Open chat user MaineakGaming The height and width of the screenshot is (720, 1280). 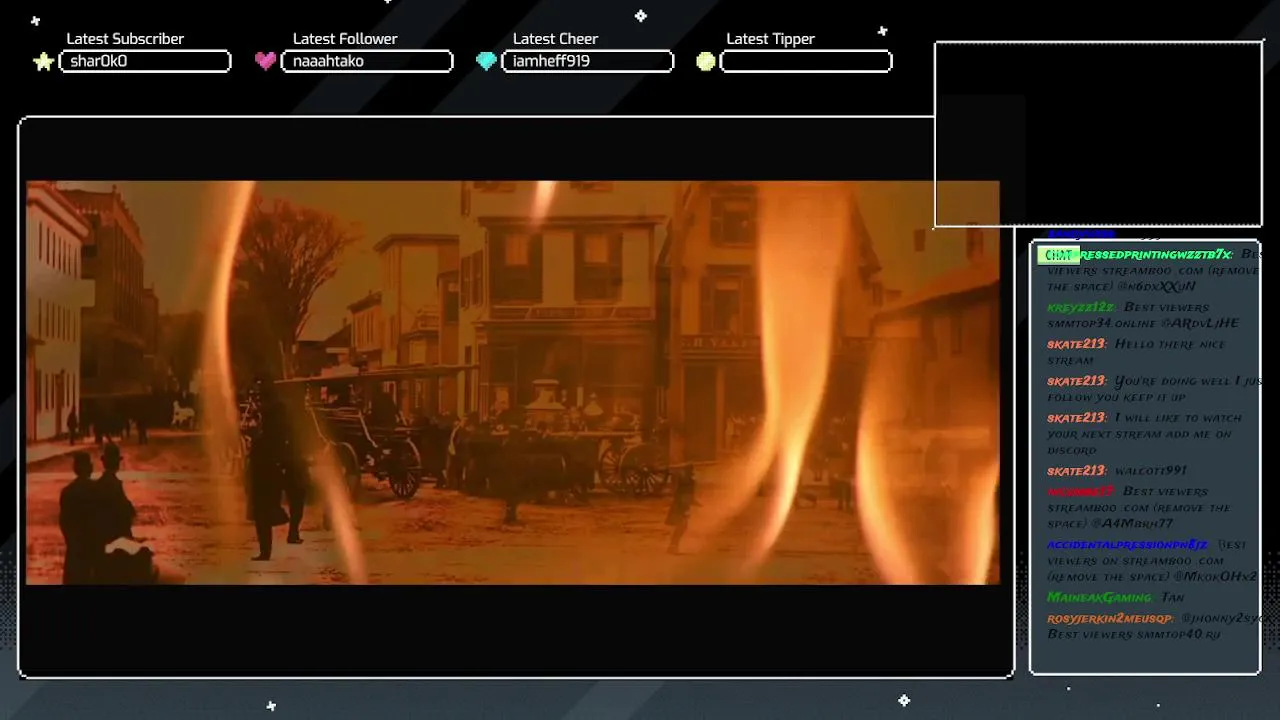pos(1099,598)
